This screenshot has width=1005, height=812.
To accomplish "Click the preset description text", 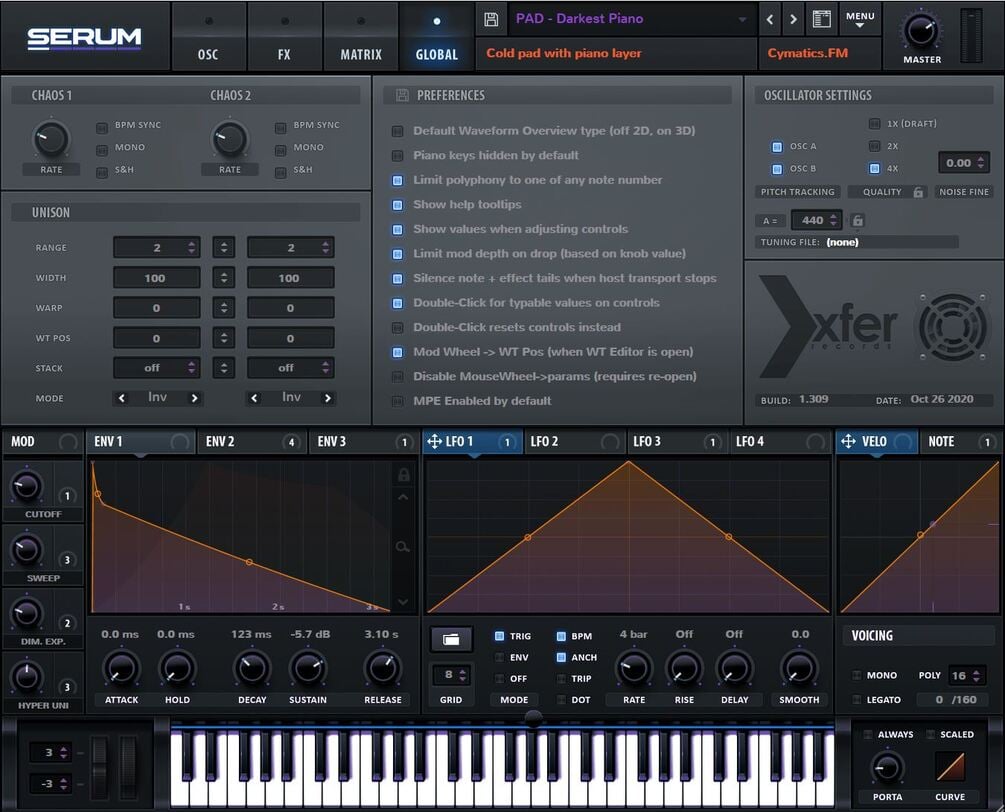I will (564, 53).
